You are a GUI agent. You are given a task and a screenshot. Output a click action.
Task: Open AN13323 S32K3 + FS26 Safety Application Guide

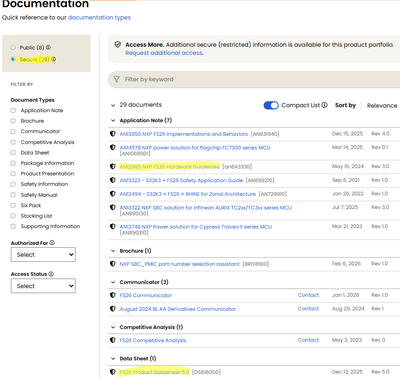coord(181,180)
